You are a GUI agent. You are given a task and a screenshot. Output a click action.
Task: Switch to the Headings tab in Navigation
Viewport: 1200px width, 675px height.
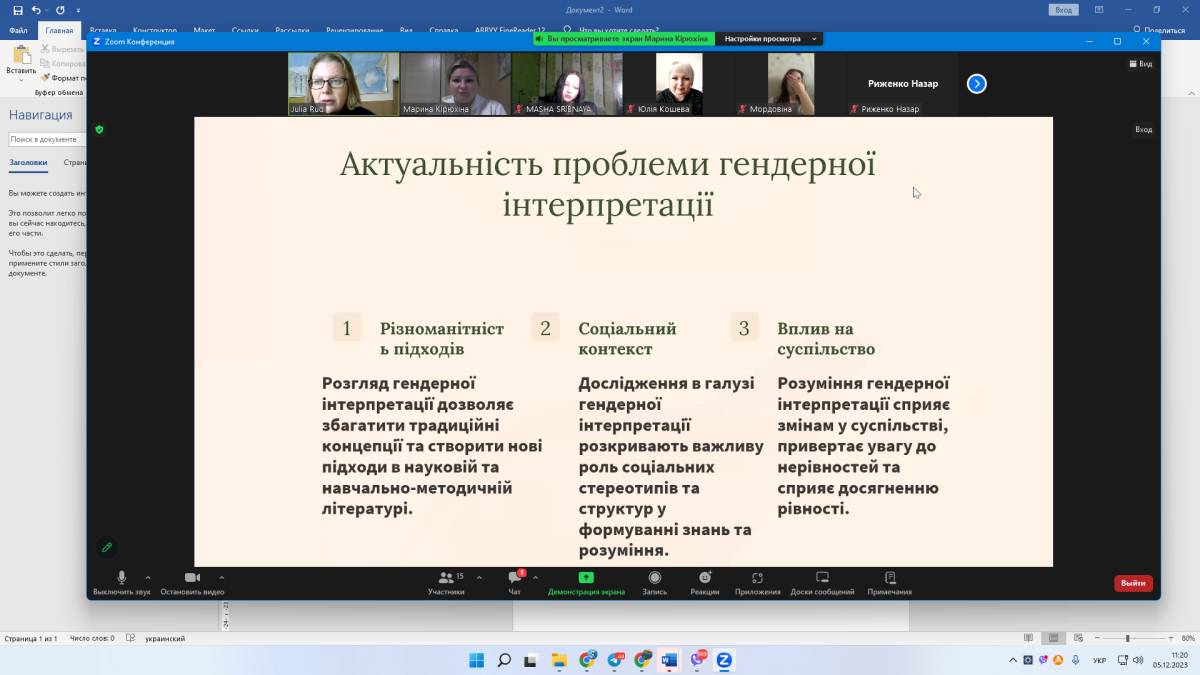28,162
